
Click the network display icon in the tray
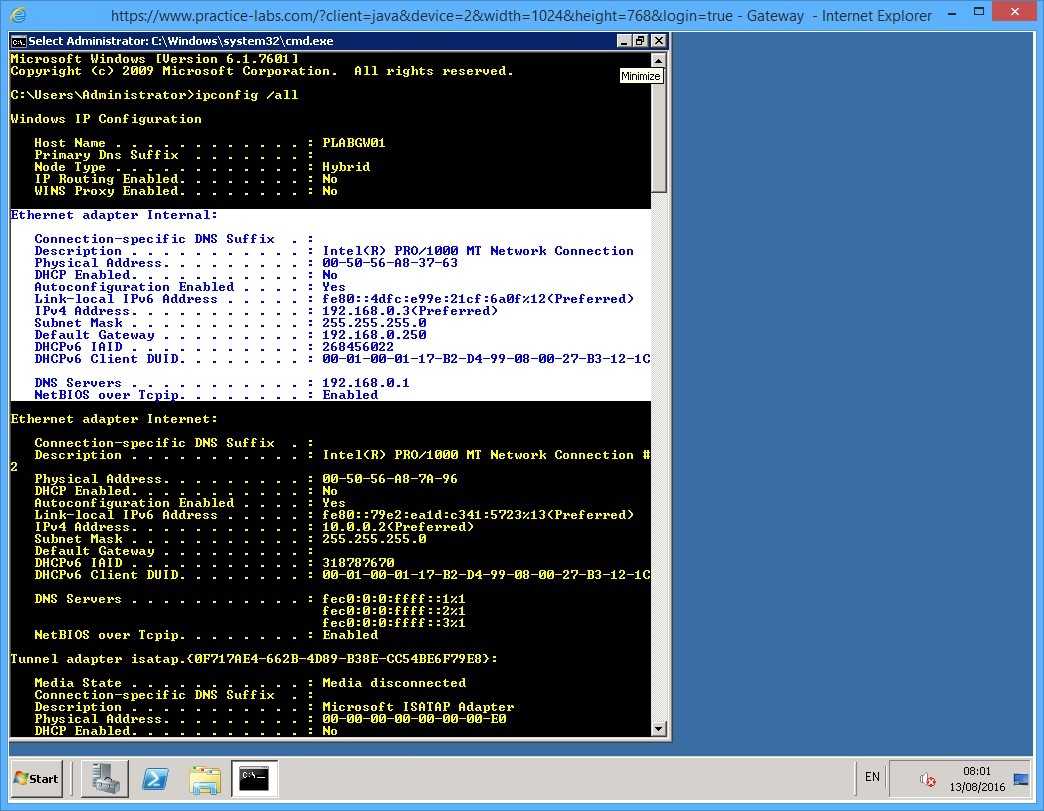tap(1019, 779)
